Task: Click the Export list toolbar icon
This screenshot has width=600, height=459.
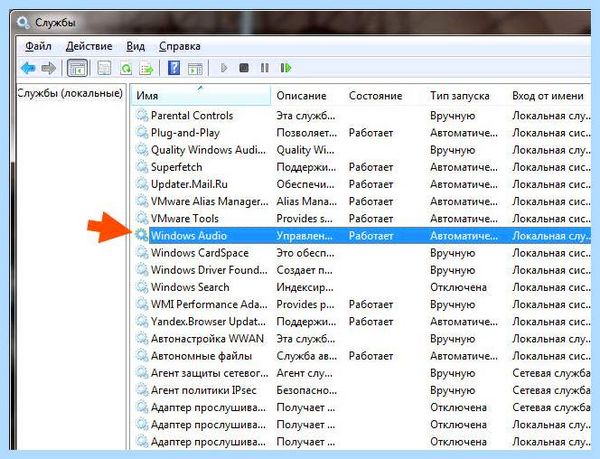Action: 147,68
